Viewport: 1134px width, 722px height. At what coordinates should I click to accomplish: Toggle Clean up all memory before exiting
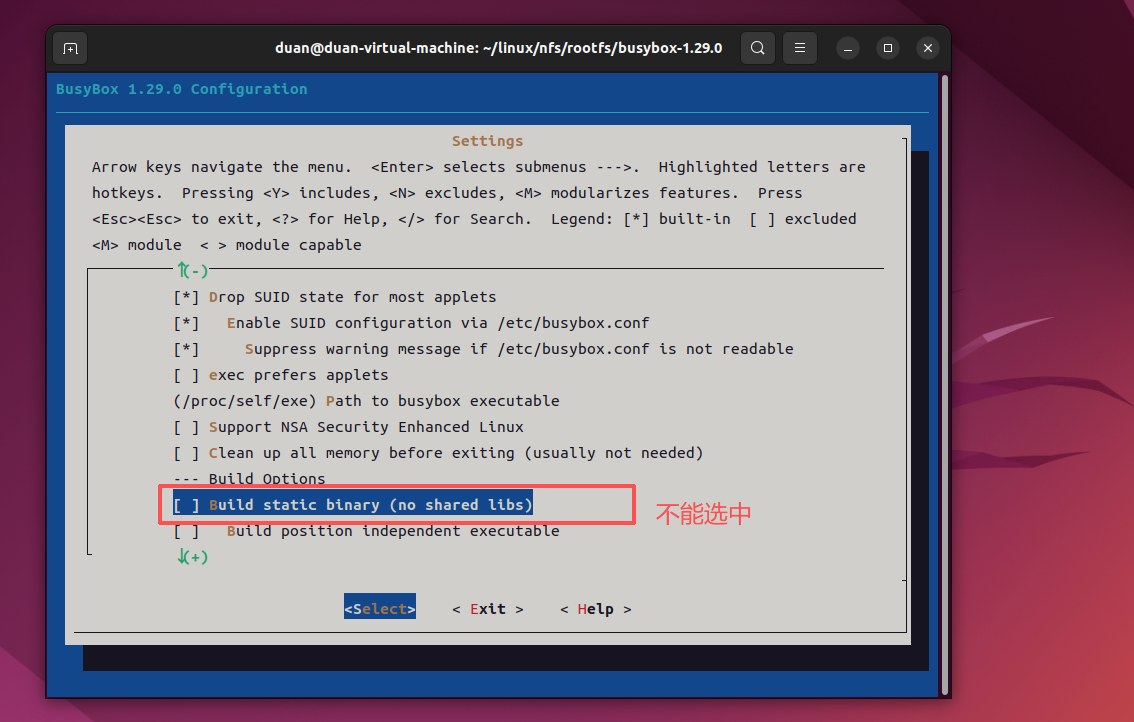(438, 454)
